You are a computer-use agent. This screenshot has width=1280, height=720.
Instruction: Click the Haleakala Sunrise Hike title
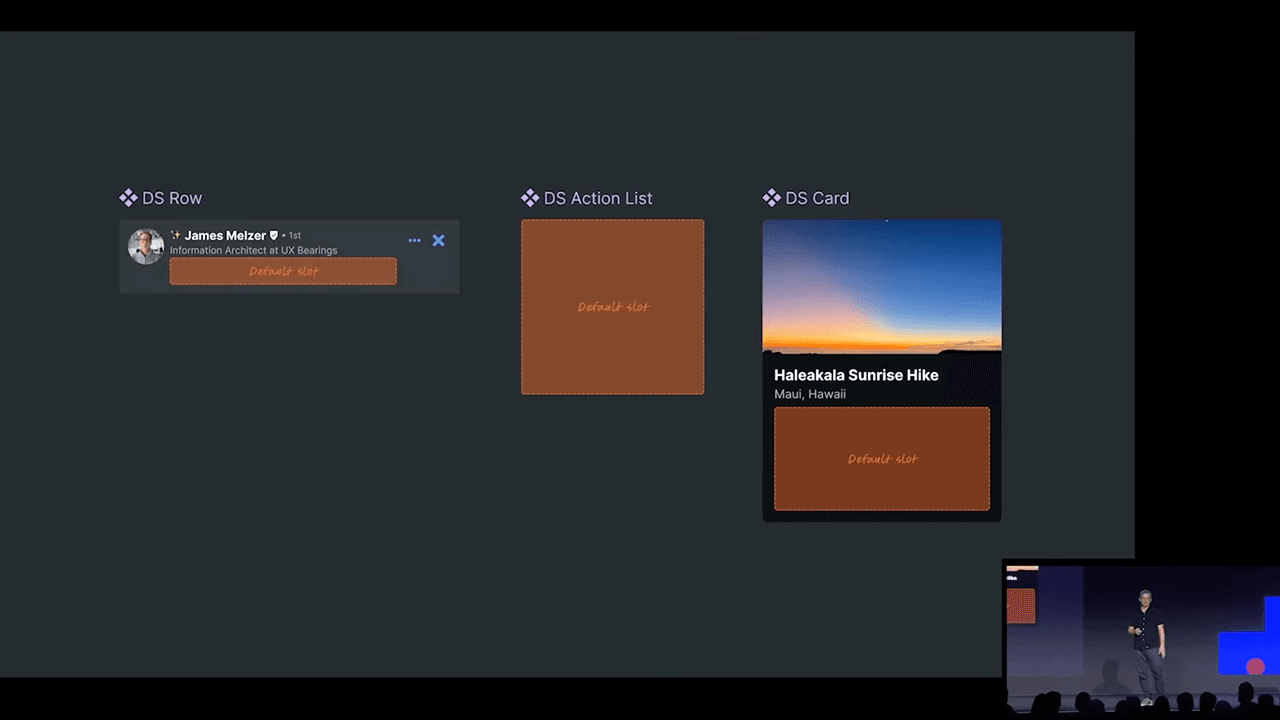(x=856, y=375)
